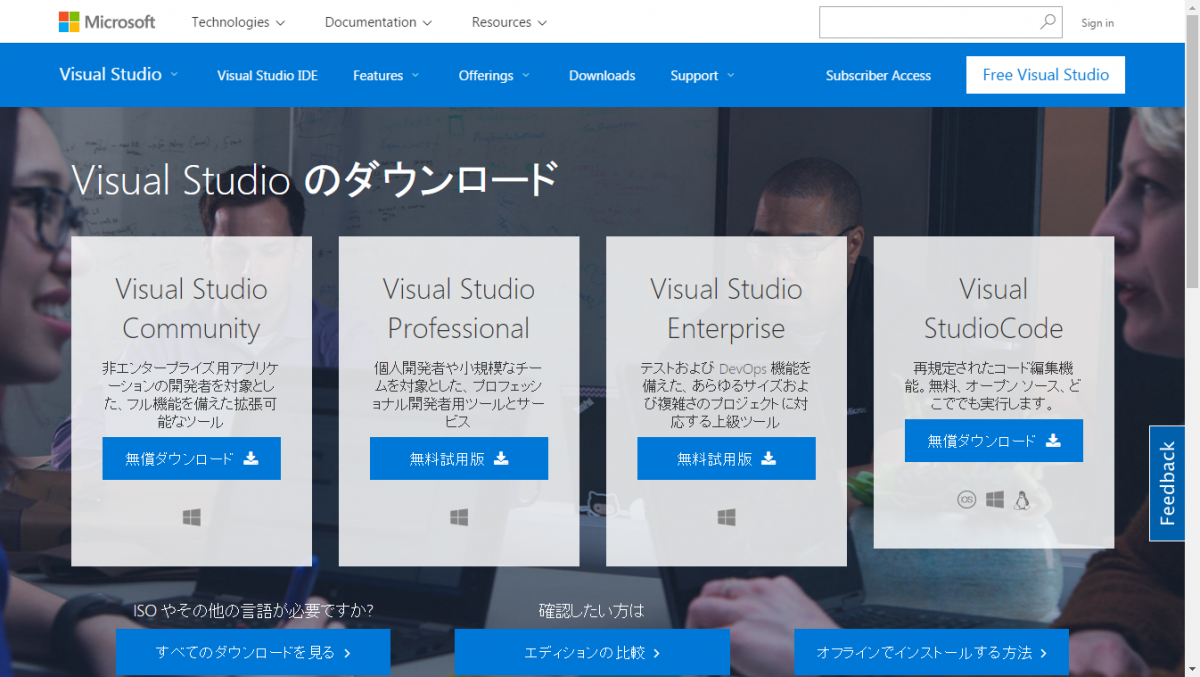This screenshot has height=677, width=1200.
Task: Expand the Technologies dropdown
Action: [x=238, y=22]
